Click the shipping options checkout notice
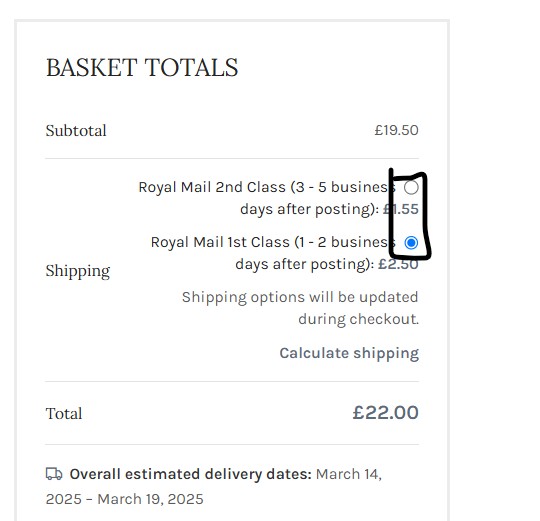 coord(300,308)
